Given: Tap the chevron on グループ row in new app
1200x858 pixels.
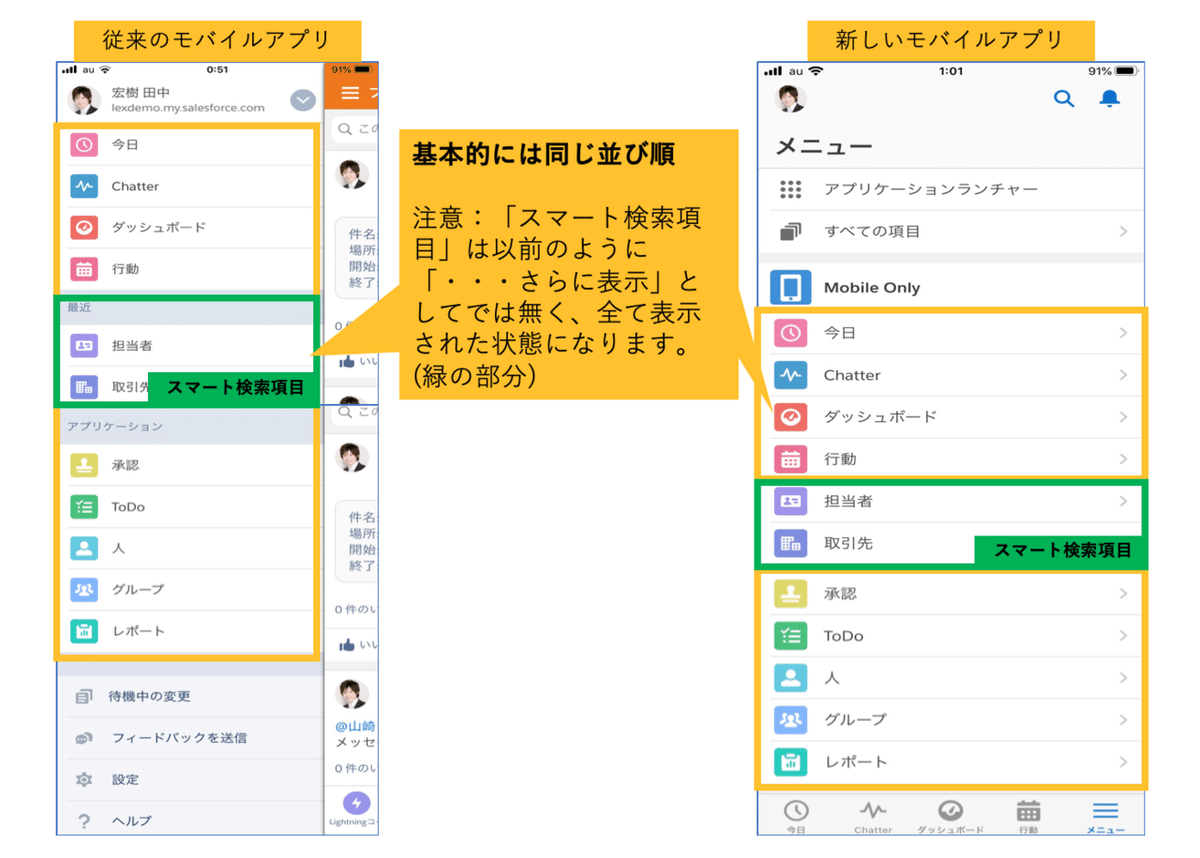Looking at the screenshot, I should tap(1124, 720).
